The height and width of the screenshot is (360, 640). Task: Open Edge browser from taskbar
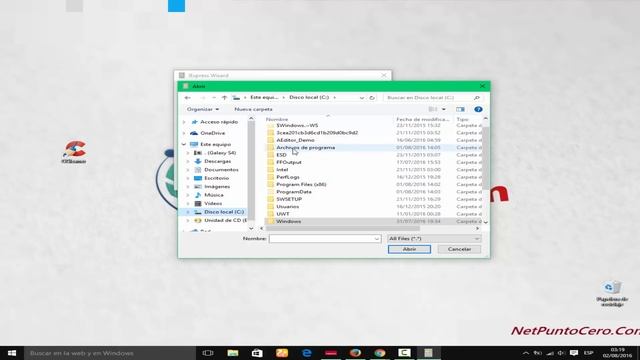click(306, 353)
